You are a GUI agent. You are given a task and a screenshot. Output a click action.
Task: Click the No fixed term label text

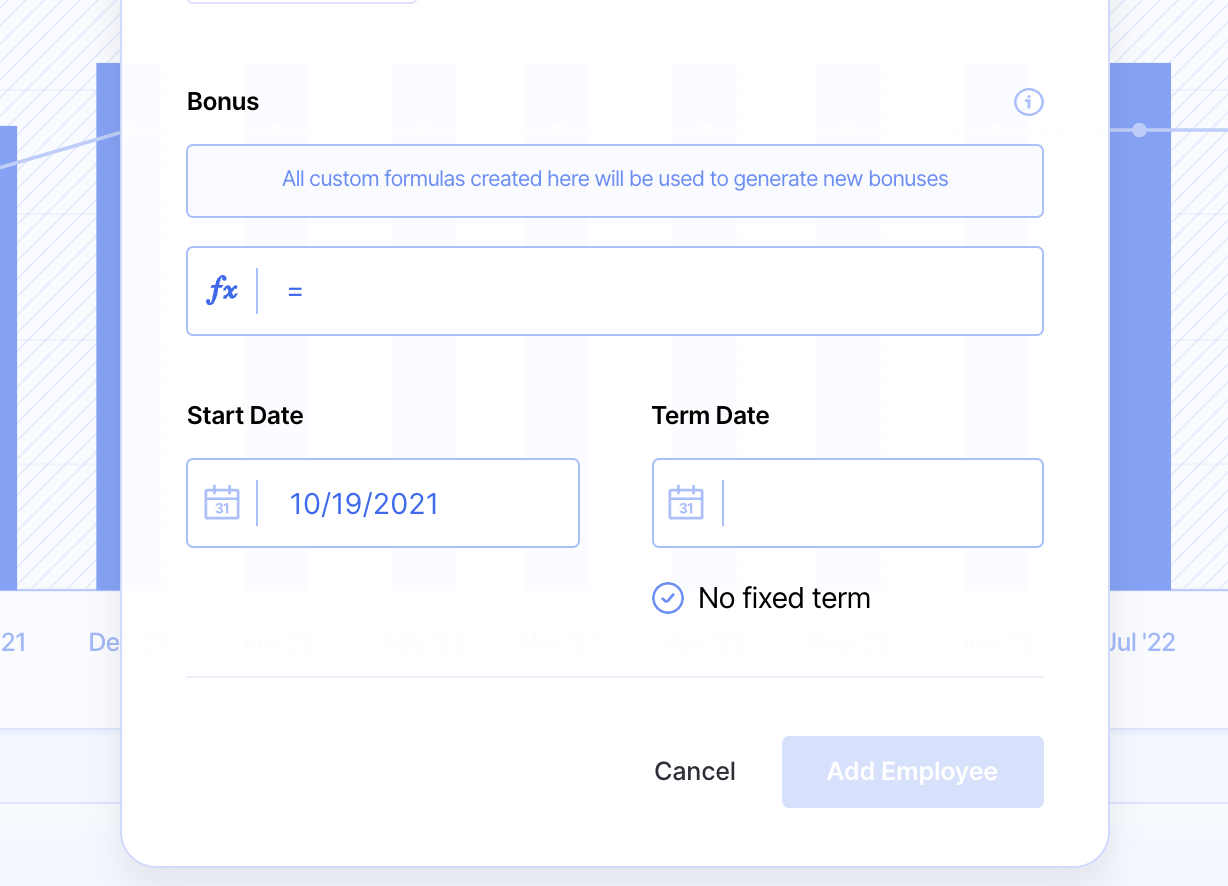(784, 598)
